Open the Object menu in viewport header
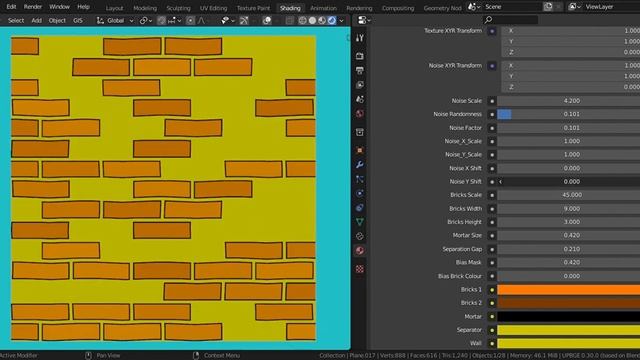640x360 pixels. point(57,20)
